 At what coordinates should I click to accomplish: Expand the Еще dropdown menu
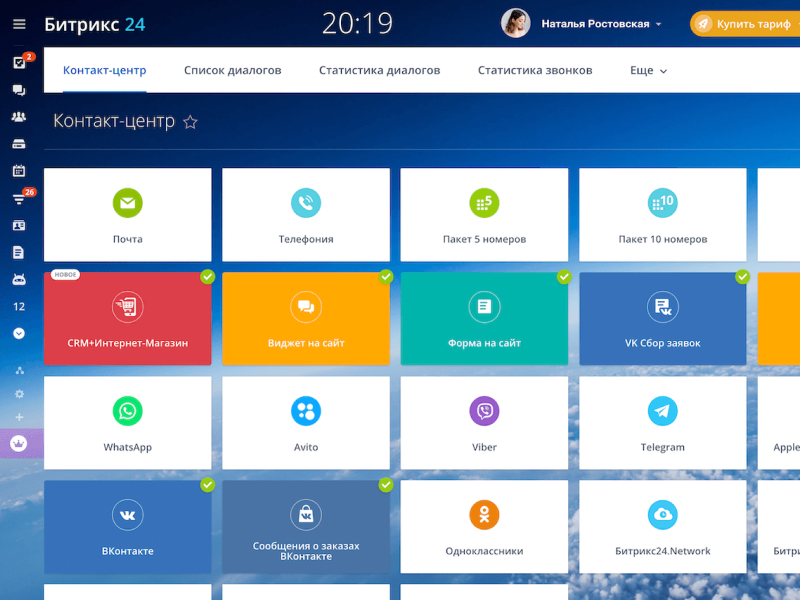coord(648,70)
